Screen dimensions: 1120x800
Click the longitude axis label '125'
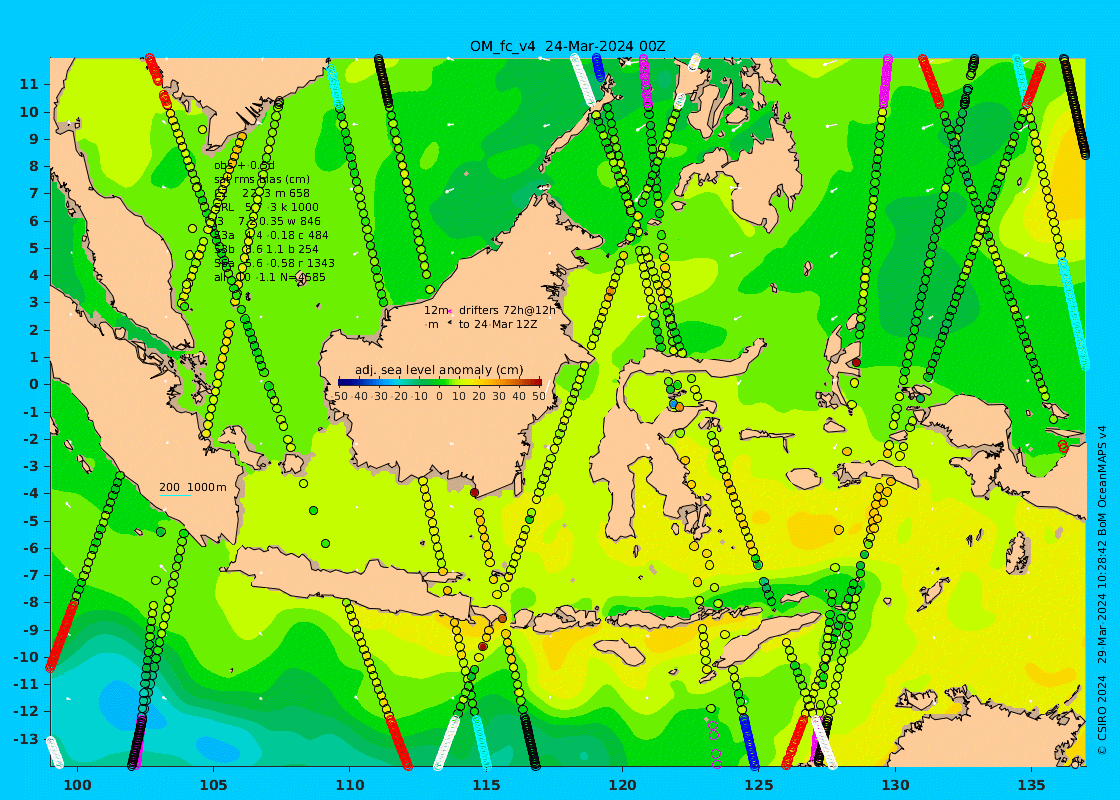click(x=759, y=786)
